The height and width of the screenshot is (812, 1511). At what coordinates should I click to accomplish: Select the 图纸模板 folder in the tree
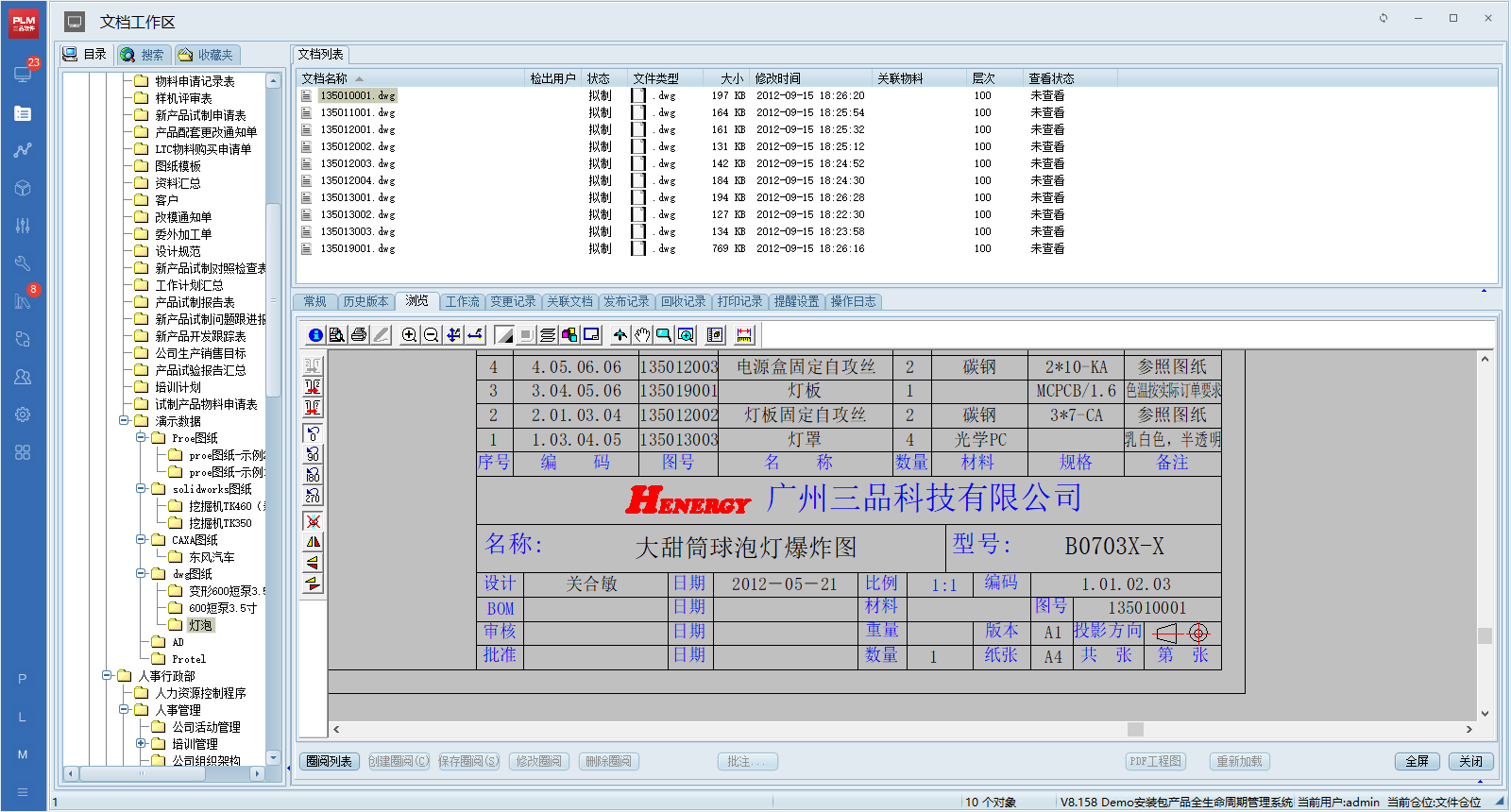[x=178, y=166]
